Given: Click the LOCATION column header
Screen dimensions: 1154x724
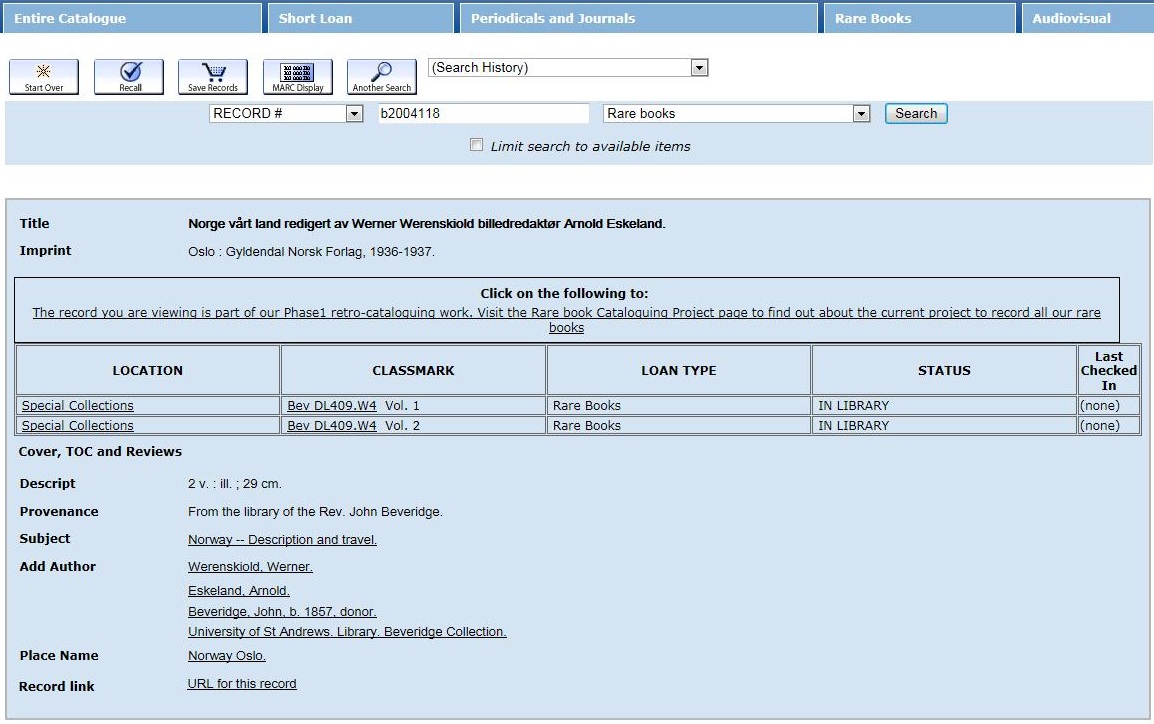Looking at the screenshot, I should tap(147, 370).
